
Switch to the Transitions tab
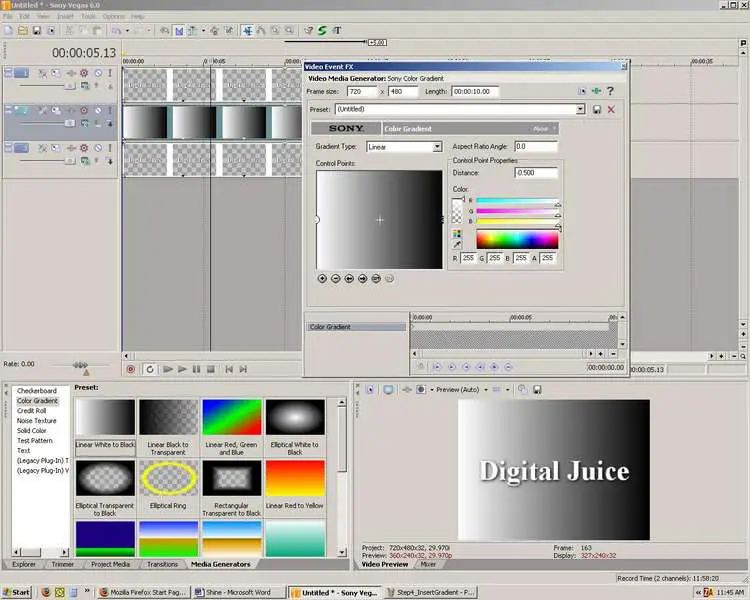pyautogui.click(x=162, y=565)
